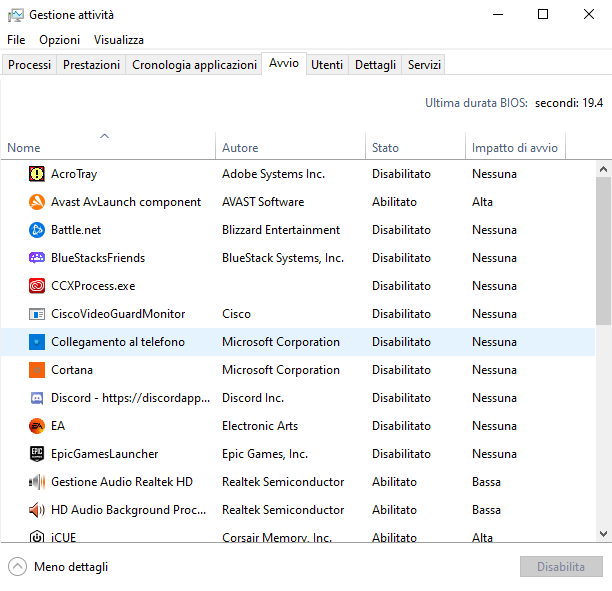Select the EpicGamesLauncher entry name
612x591 pixels.
(105, 454)
